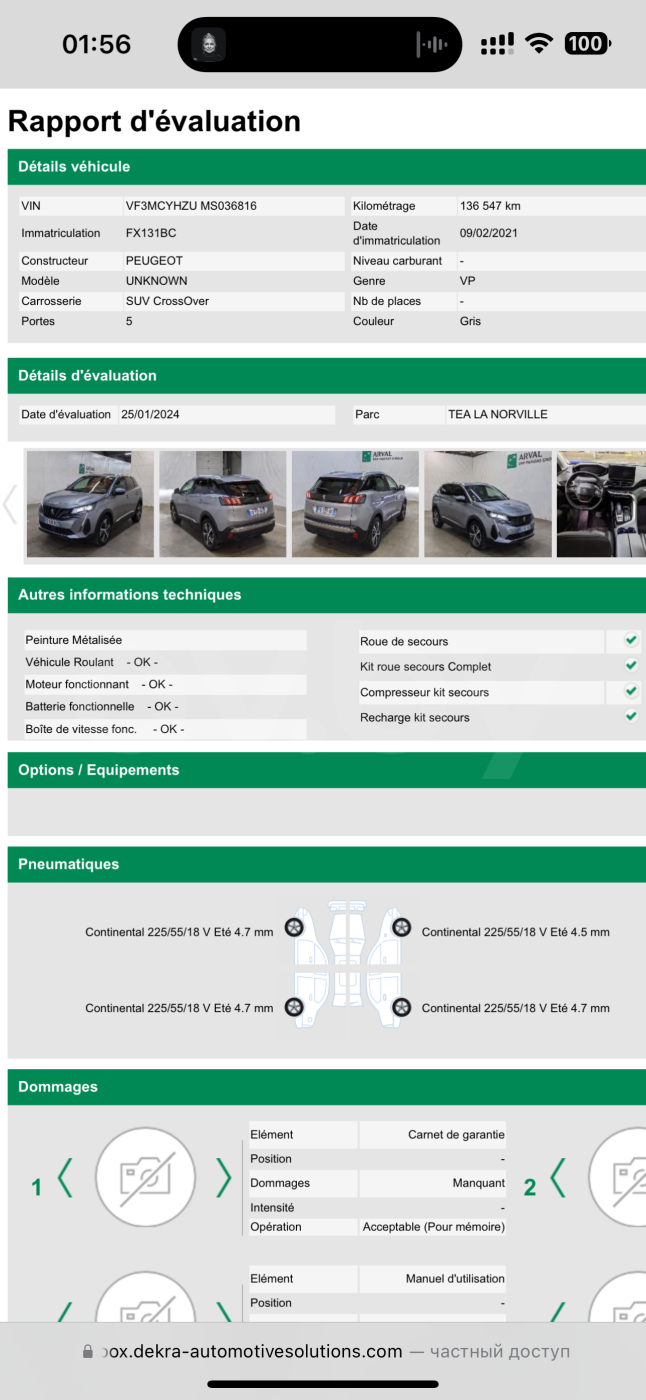The width and height of the screenshot is (646, 1400).
Task: Tap the car body diagram in Pneumatiques
Action: point(348,964)
